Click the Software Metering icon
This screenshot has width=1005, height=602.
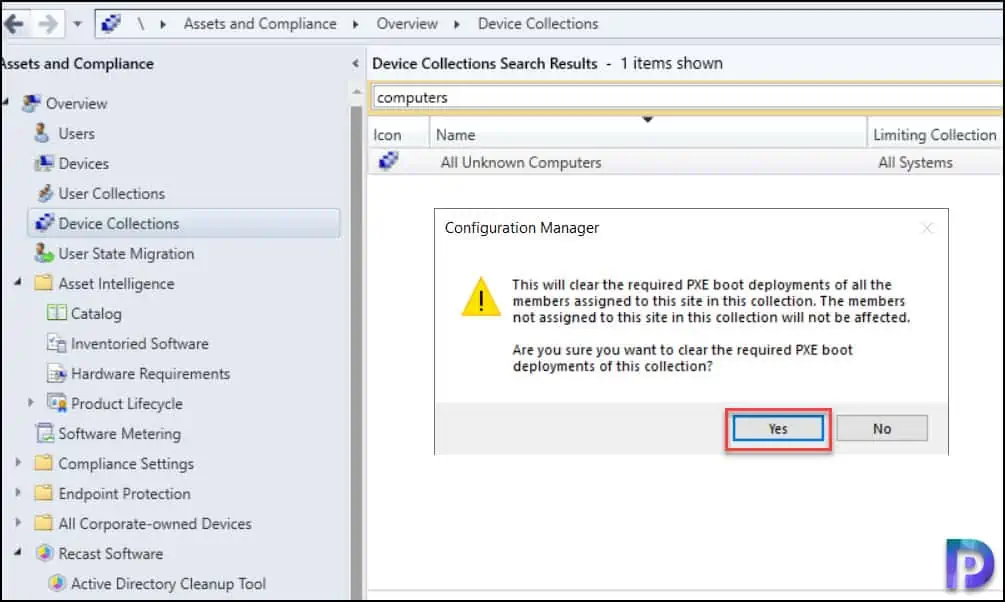pos(44,433)
